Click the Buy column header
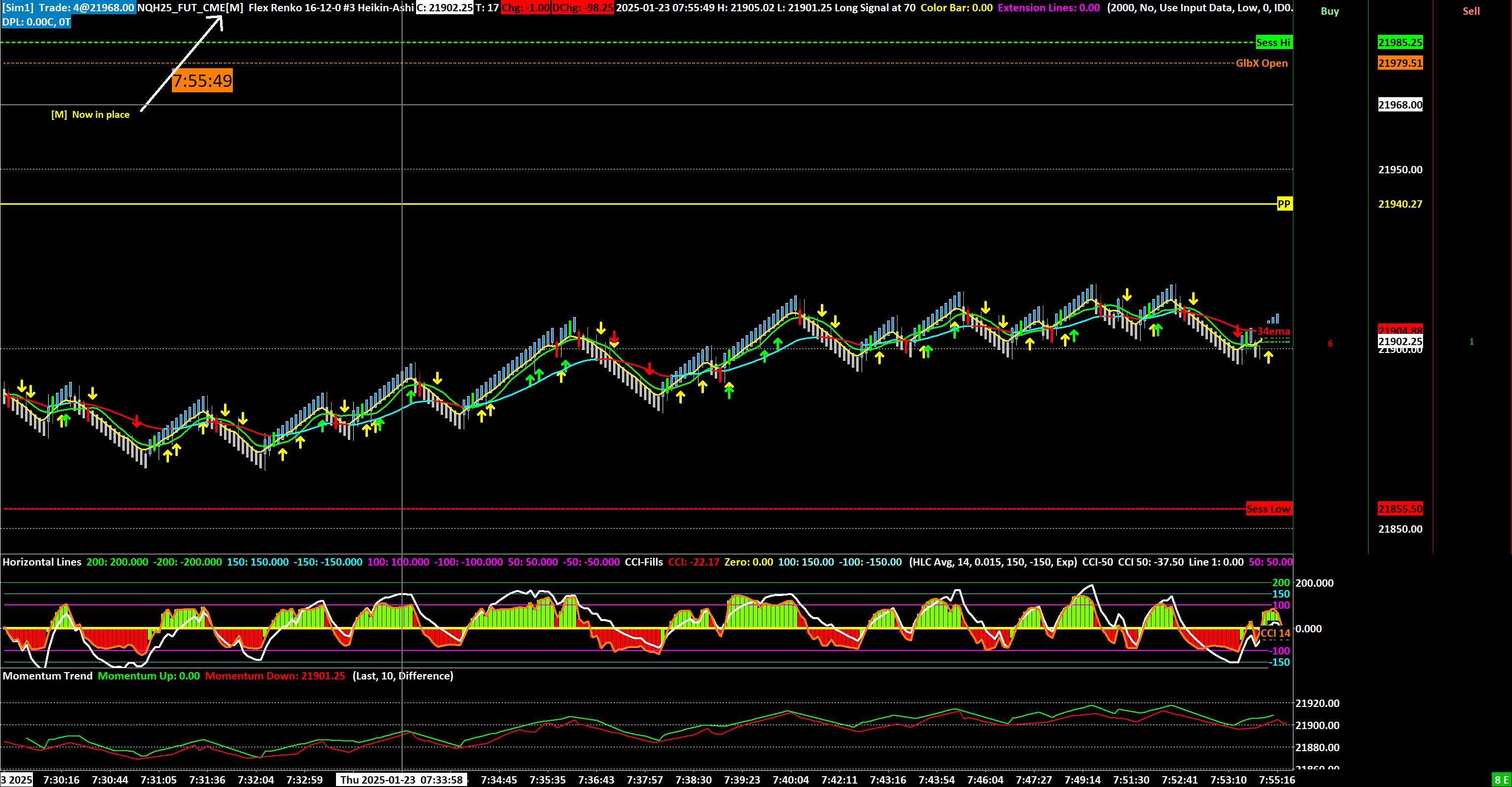 [x=1329, y=11]
